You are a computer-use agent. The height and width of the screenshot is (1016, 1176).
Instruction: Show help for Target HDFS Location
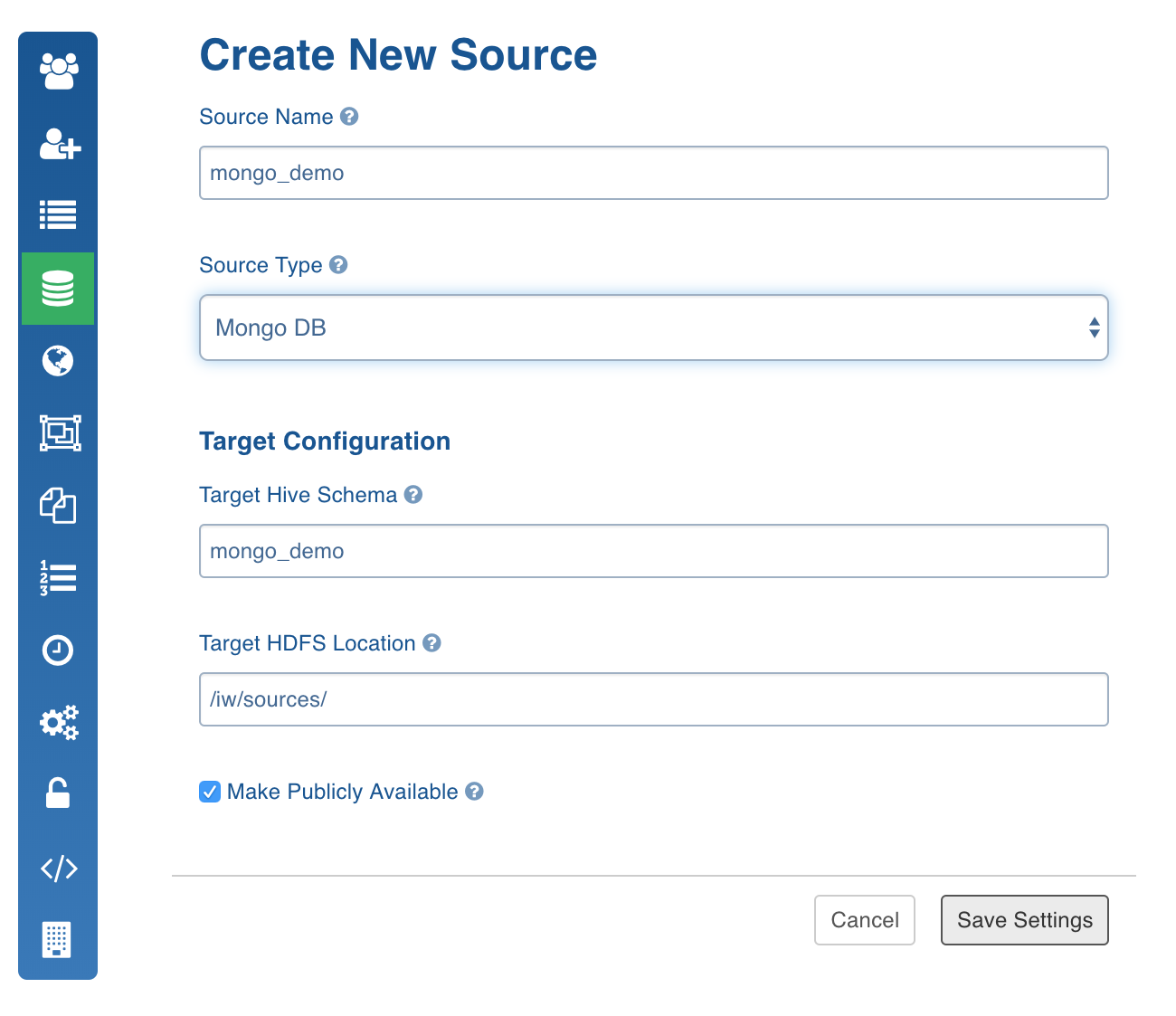432,643
